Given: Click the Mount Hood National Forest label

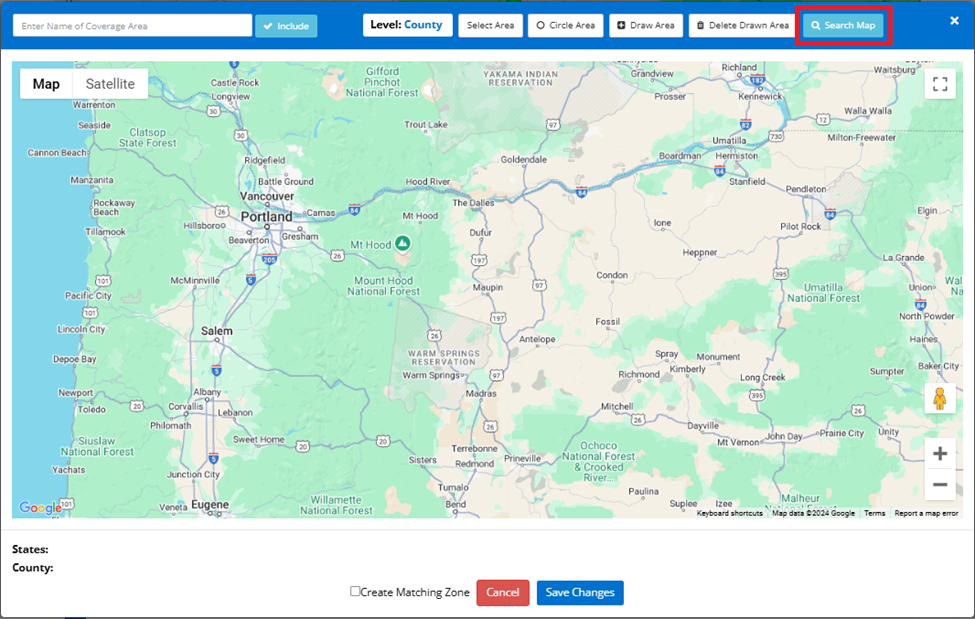Looking at the screenshot, I should click(x=384, y=286).
